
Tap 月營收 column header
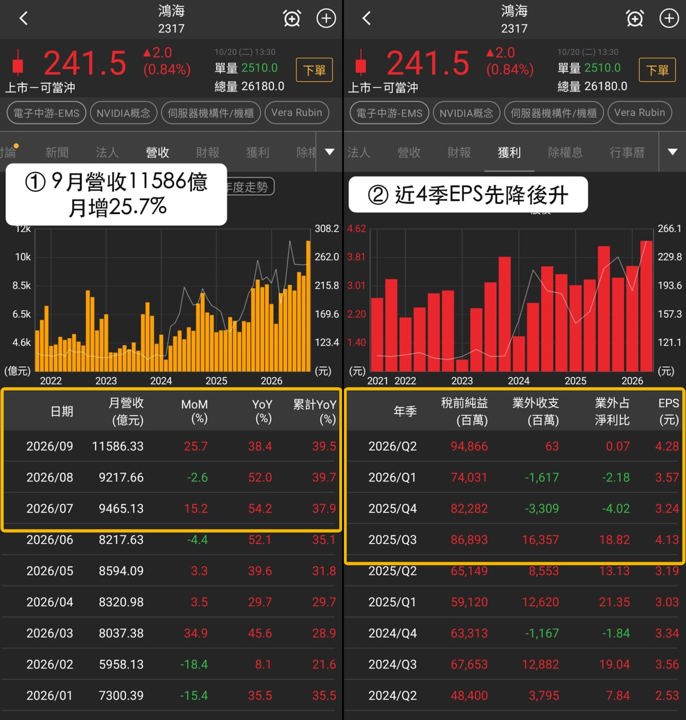[126, 411]
